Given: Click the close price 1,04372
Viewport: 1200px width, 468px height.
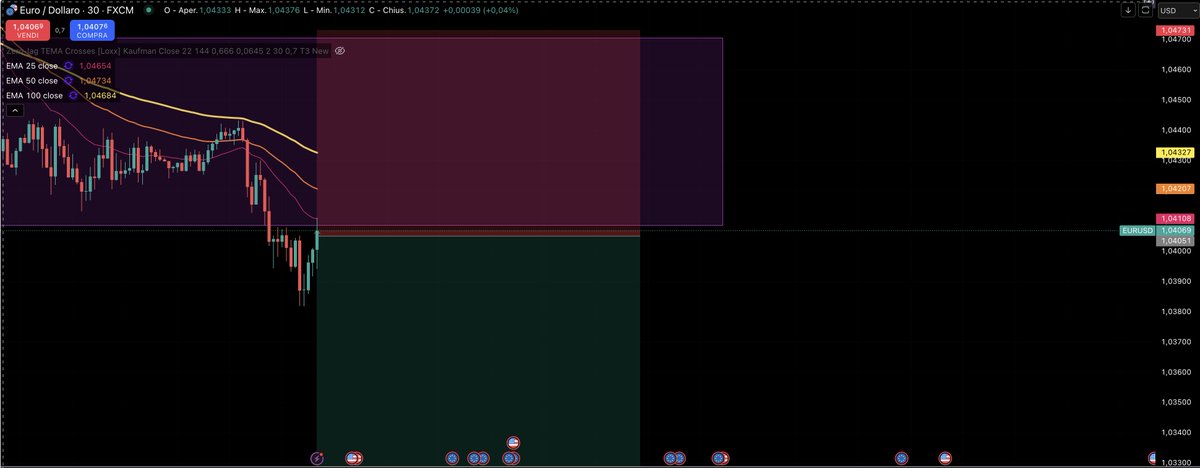Looking at the screenshot, I should (x=424, y=10).
